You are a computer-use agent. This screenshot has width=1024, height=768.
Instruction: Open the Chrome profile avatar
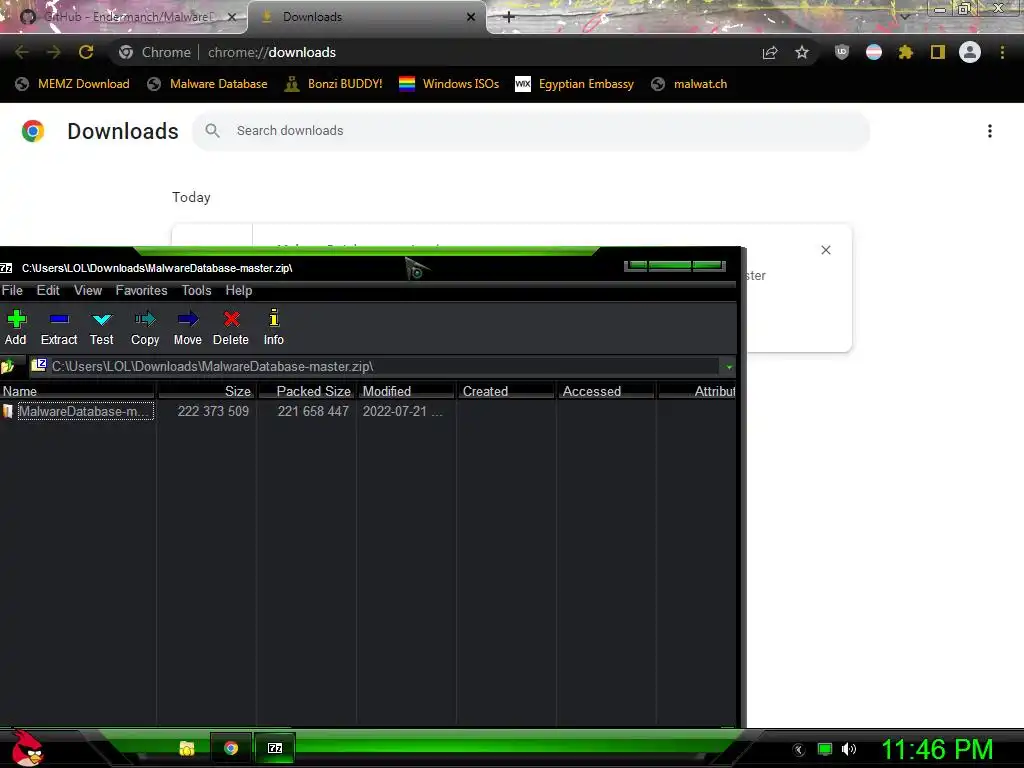[970, 52]
